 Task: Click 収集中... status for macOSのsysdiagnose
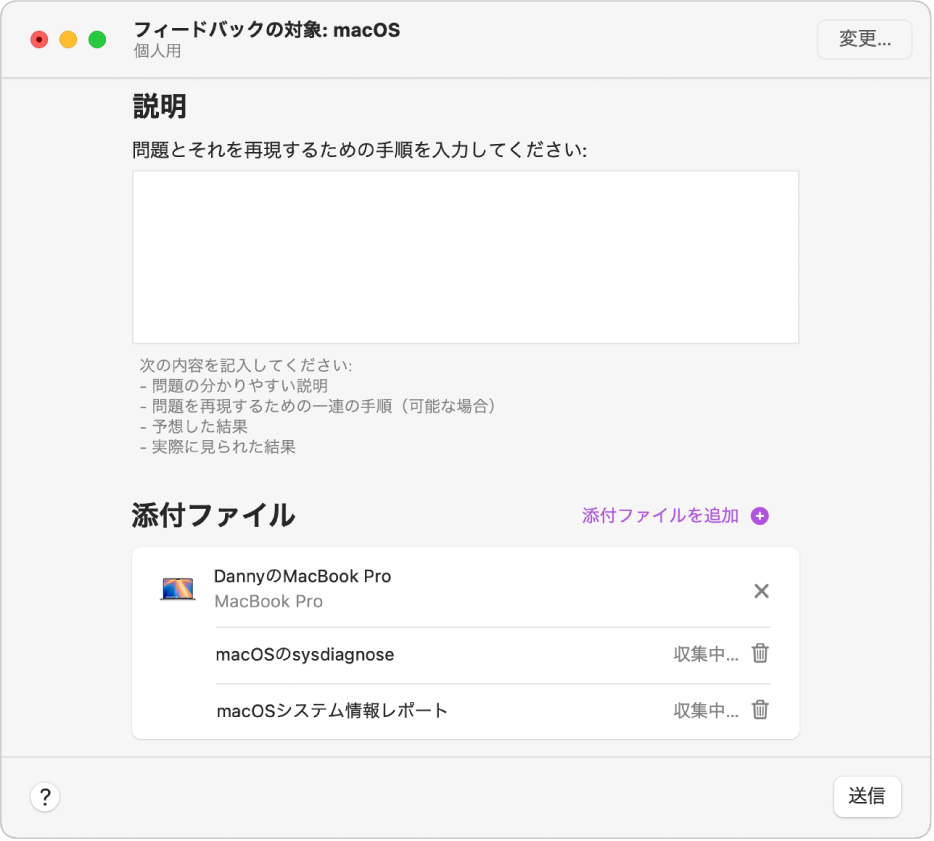(706, 655)
